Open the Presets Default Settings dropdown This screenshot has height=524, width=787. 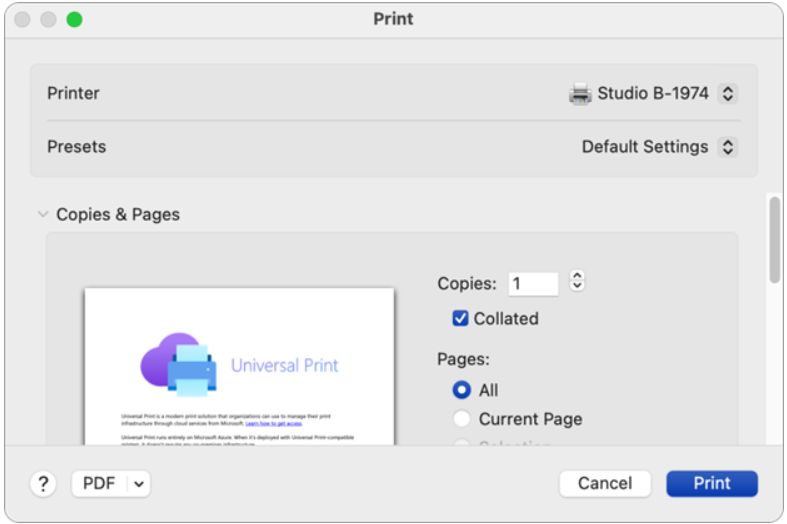click(x=728, y=147)
